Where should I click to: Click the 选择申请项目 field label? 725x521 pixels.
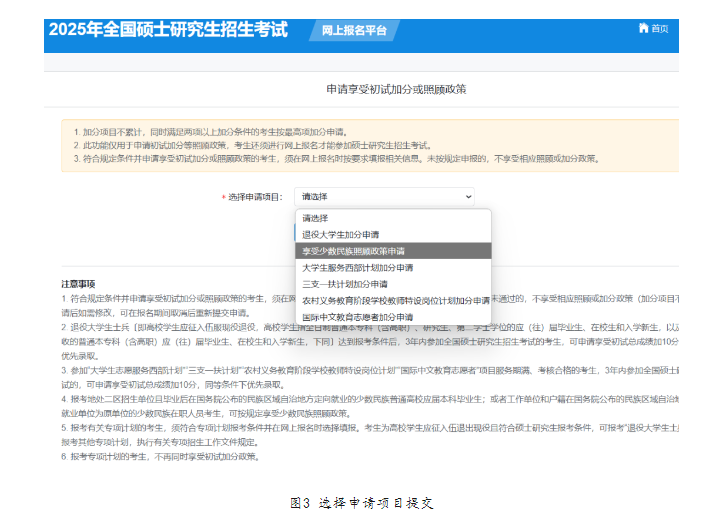[255, 197]
